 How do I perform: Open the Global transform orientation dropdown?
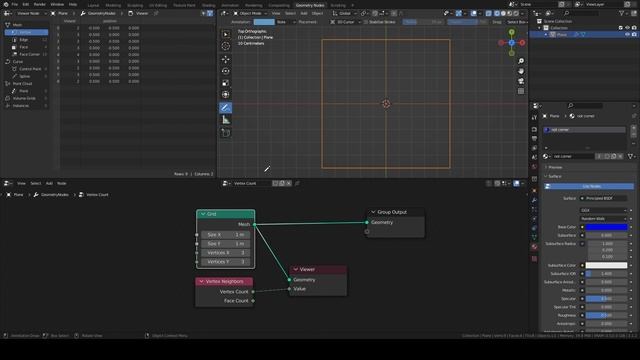(345, 13)
